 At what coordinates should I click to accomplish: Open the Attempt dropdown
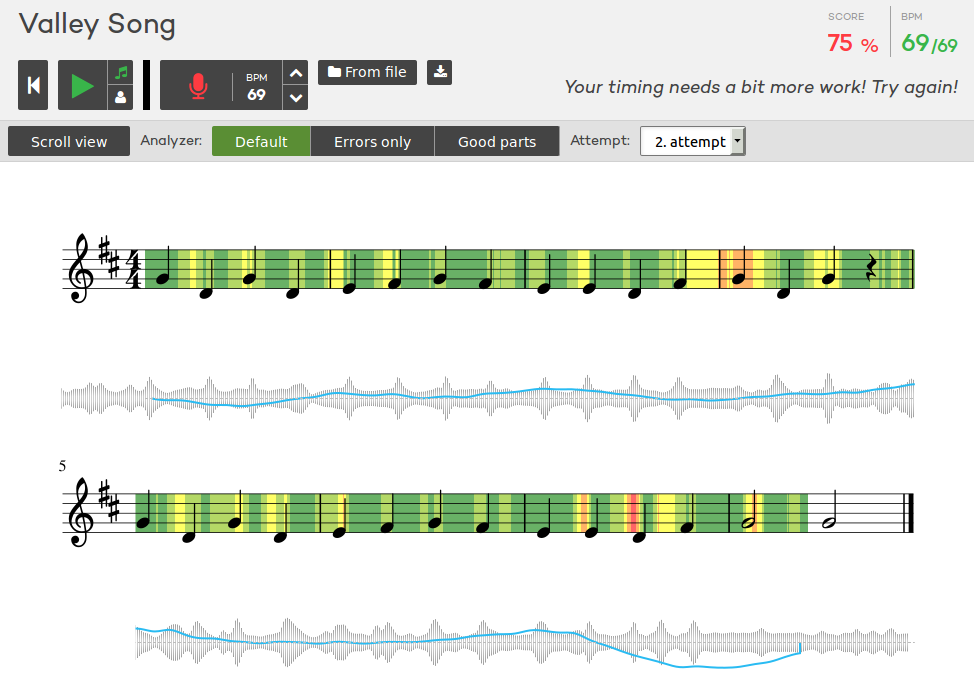click(x=692, y=142)
